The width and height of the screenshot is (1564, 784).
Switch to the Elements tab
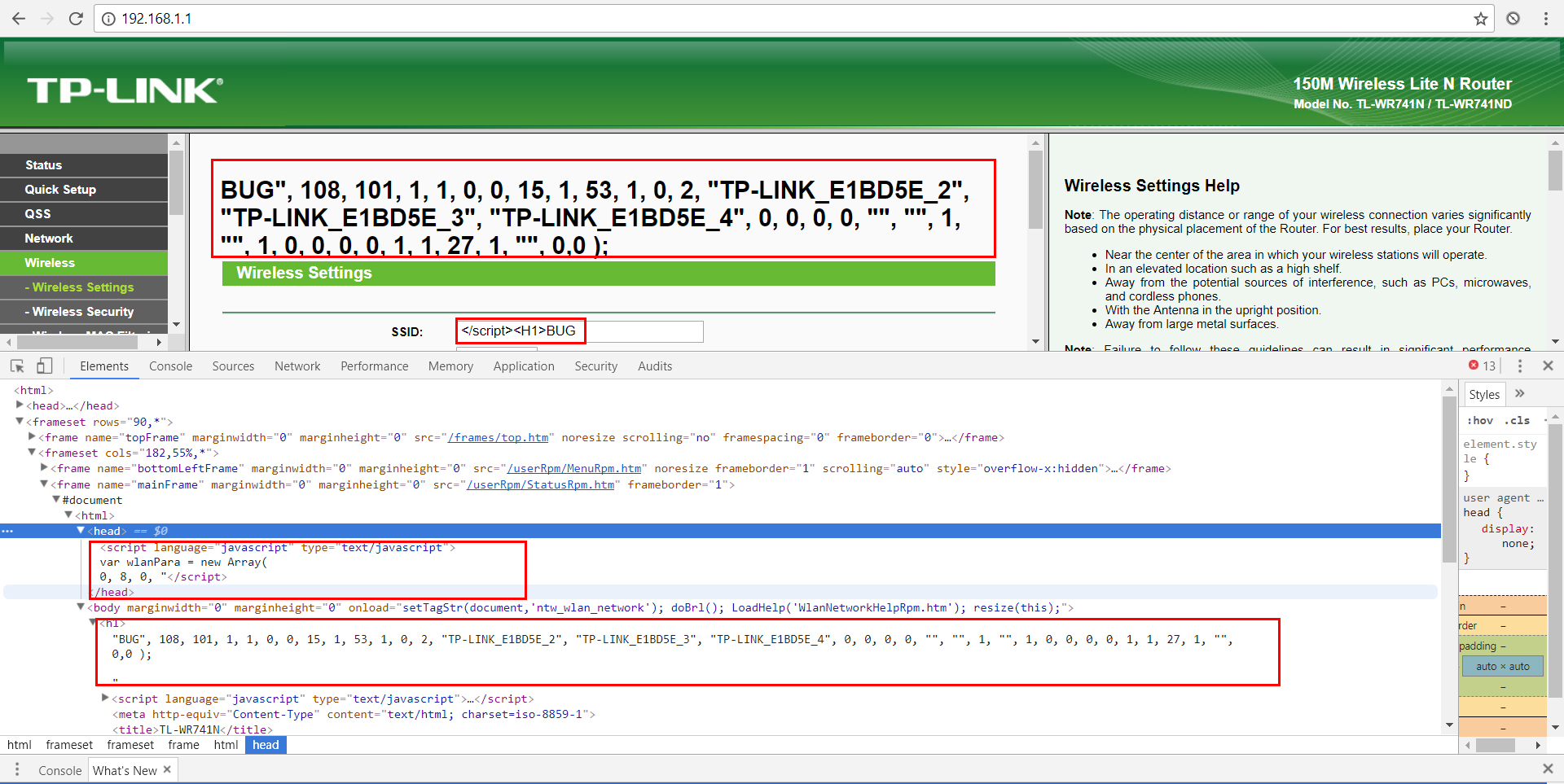pyautogui.click(x=104, y=366)
